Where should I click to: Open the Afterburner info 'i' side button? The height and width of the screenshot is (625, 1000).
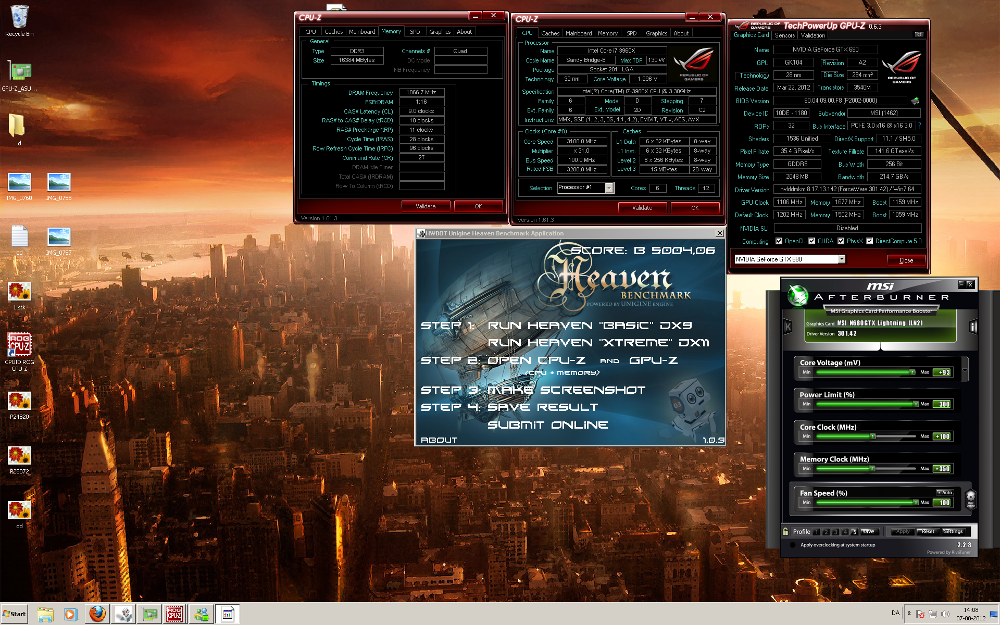tap(973, 327)
